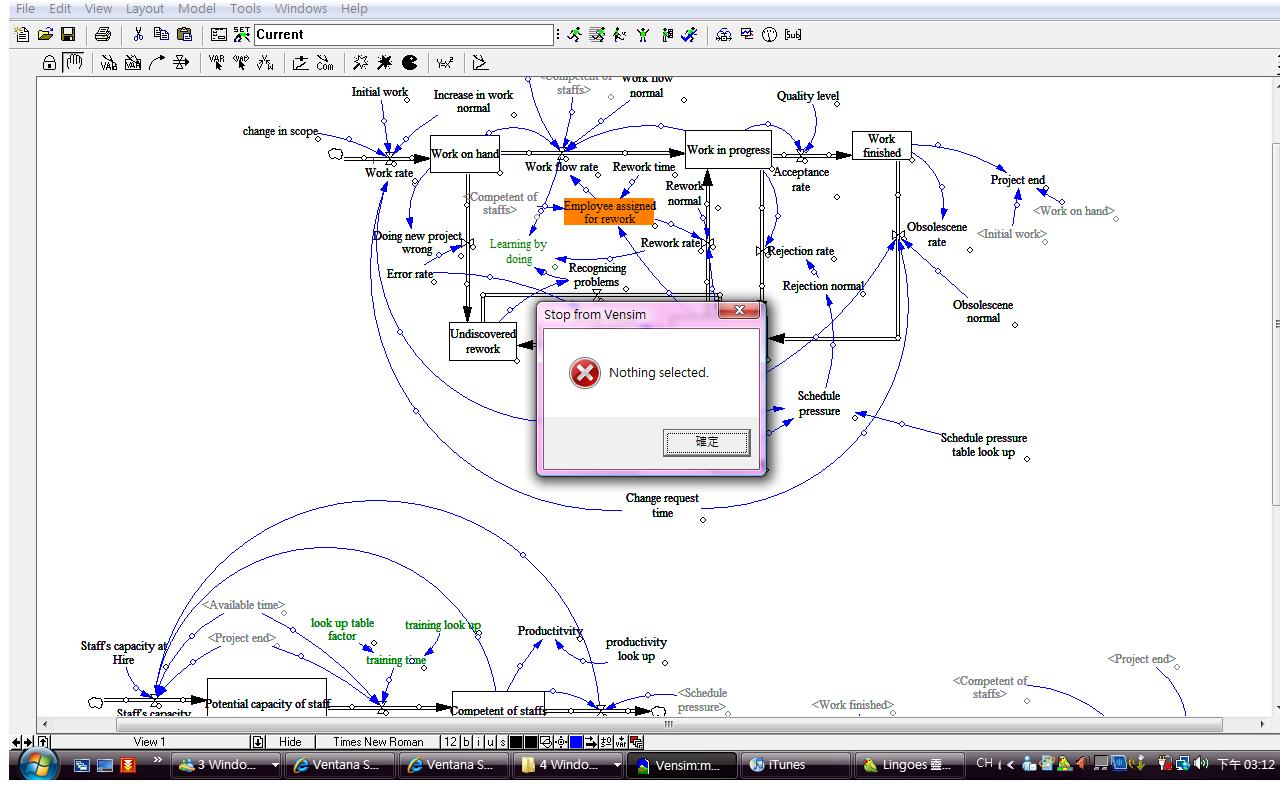Select the Rate (flow valve) tool

[x=181, y=62]
